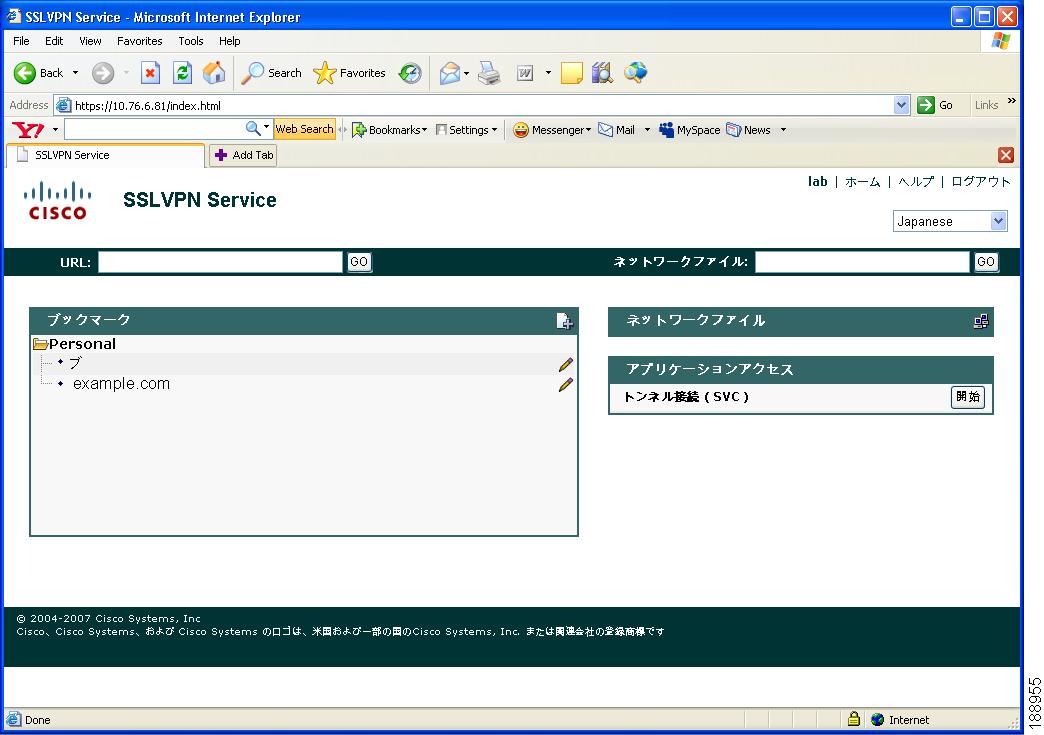This screenshot has height=735, width=1044.
Task: Open the Yahoo logo dropdown arrow
Action: [x=55, y=130]
